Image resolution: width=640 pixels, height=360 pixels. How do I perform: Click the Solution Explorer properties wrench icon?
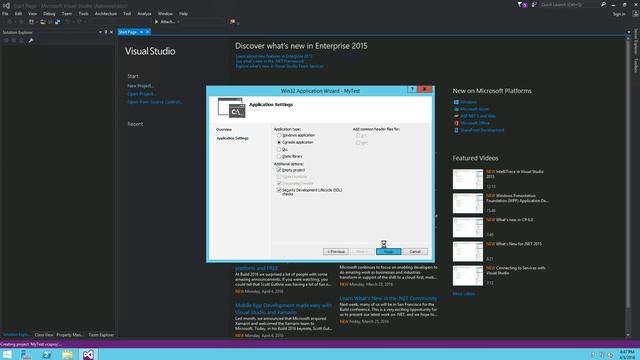31,40
